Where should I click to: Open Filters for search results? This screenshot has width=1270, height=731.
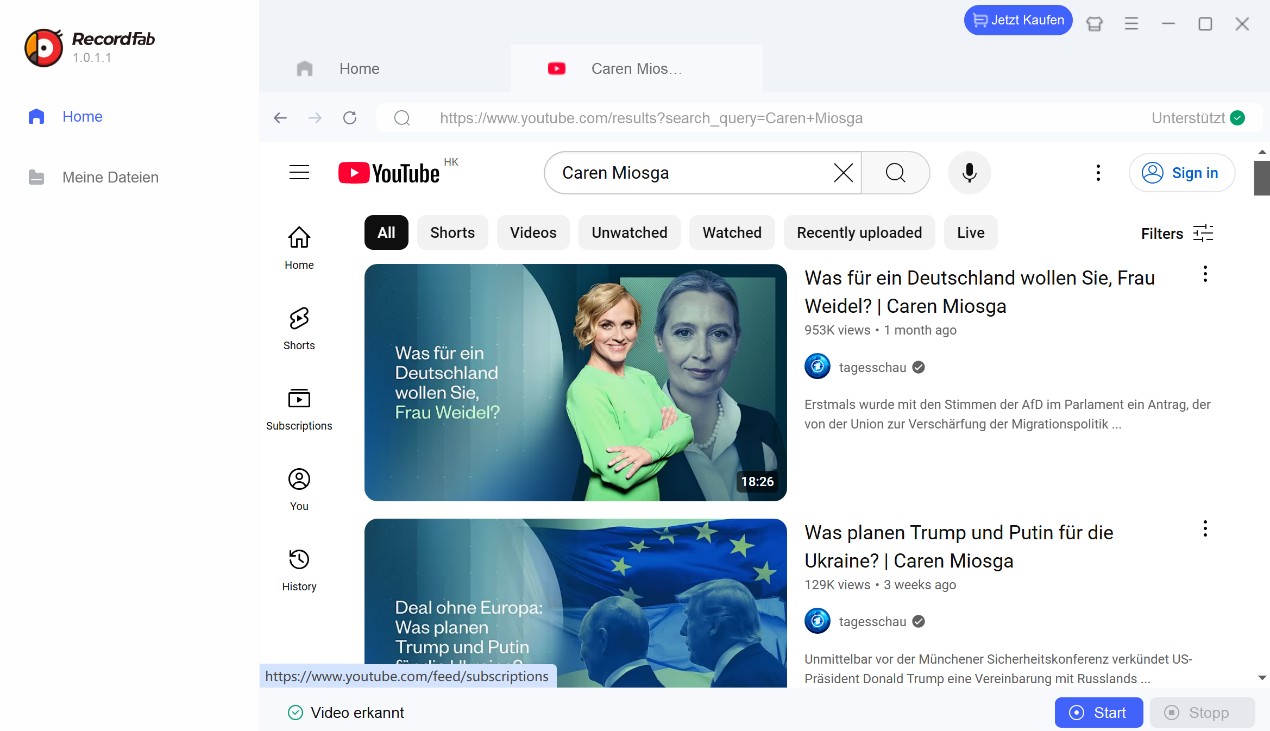pyautogui.click(x=1177, y=233)
